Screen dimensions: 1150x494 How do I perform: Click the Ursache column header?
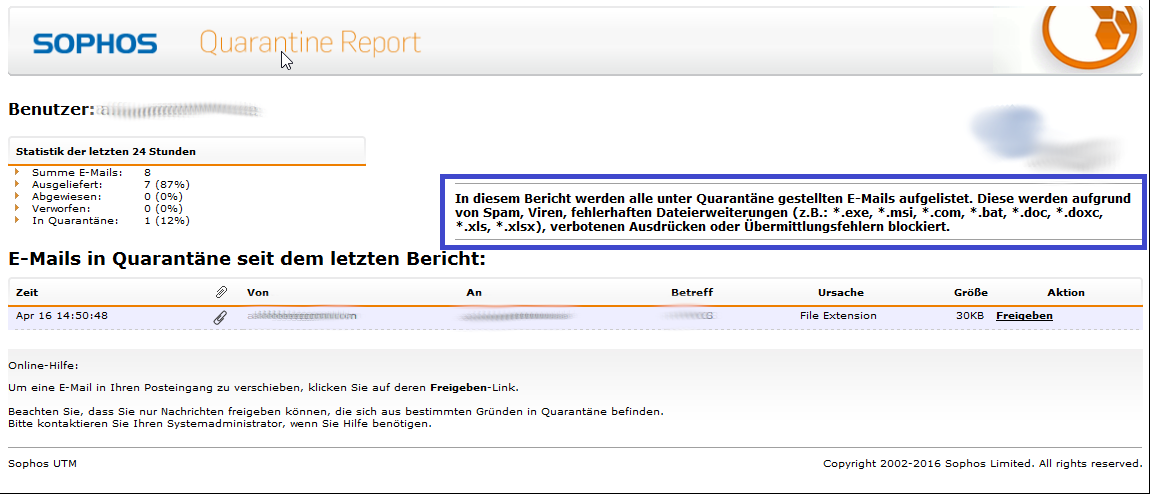pyautogui.click(x=840, y=292)
